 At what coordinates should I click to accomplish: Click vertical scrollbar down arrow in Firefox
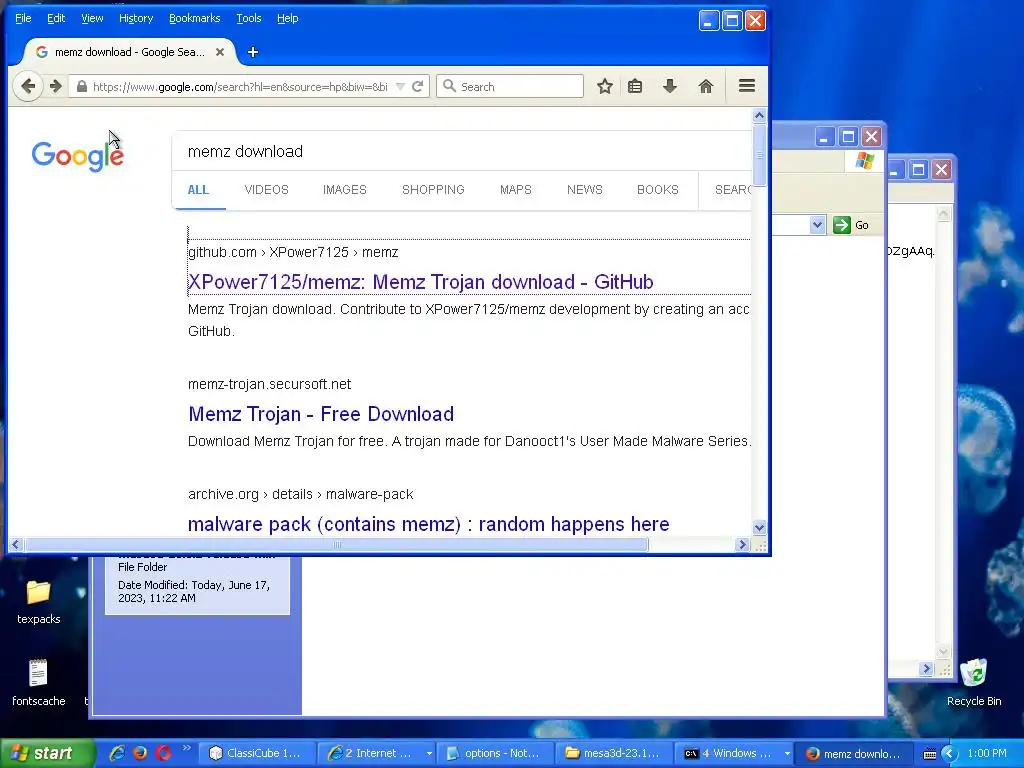pyautogui.click(x=759, y=527)
